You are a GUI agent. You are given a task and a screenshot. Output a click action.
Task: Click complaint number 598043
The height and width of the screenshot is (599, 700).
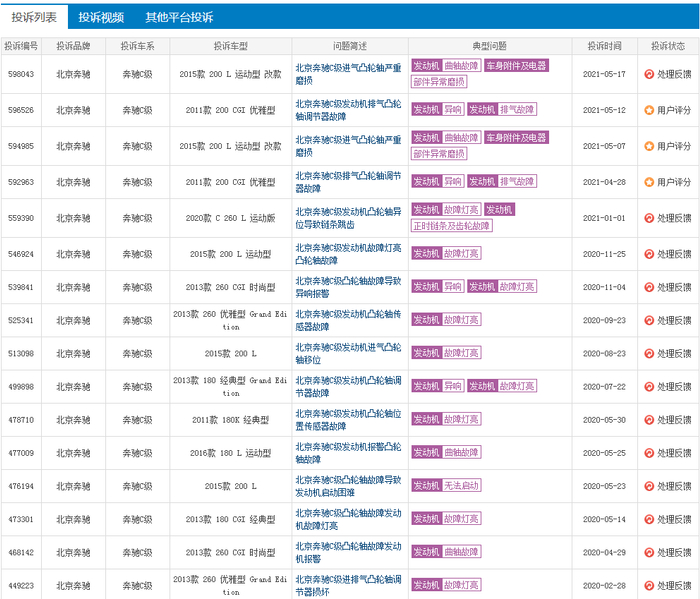pyautogui.click(x=21, y=74)
